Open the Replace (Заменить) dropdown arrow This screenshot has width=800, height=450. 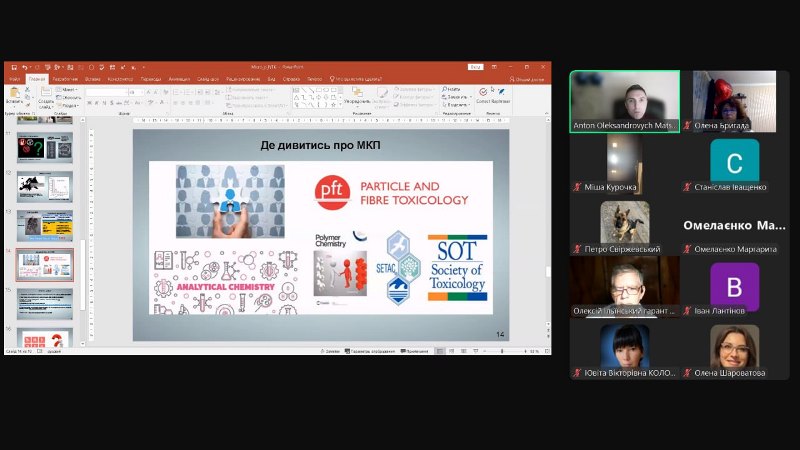471,97
